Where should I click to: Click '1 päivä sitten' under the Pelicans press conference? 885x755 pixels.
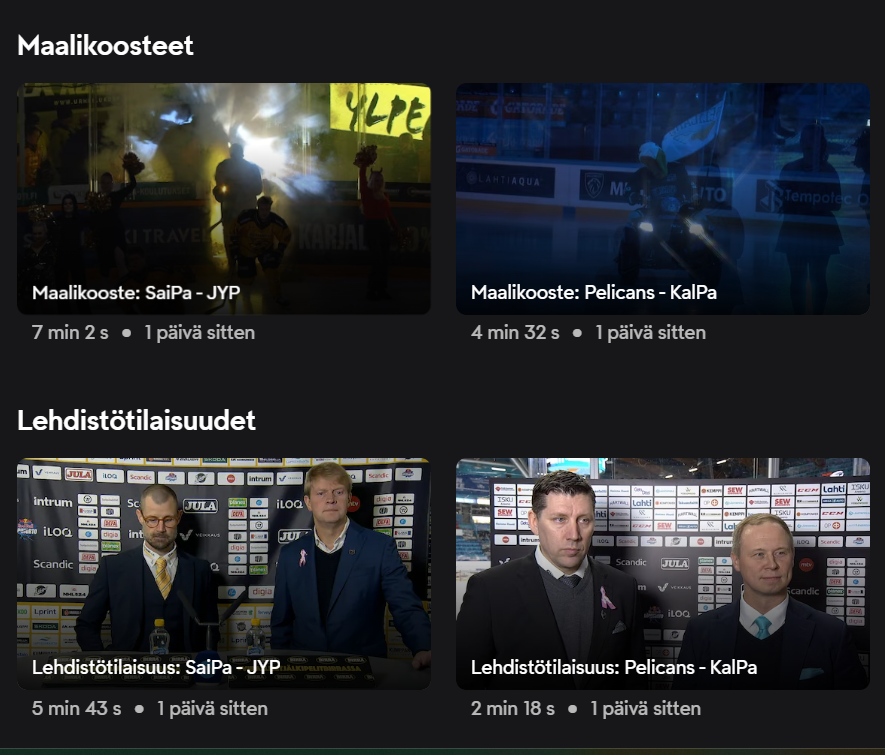click(645, 709)
